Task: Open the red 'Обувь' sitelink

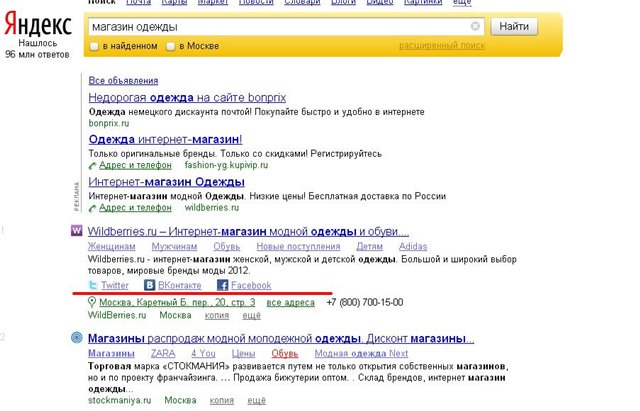Action: pos(285,353)
